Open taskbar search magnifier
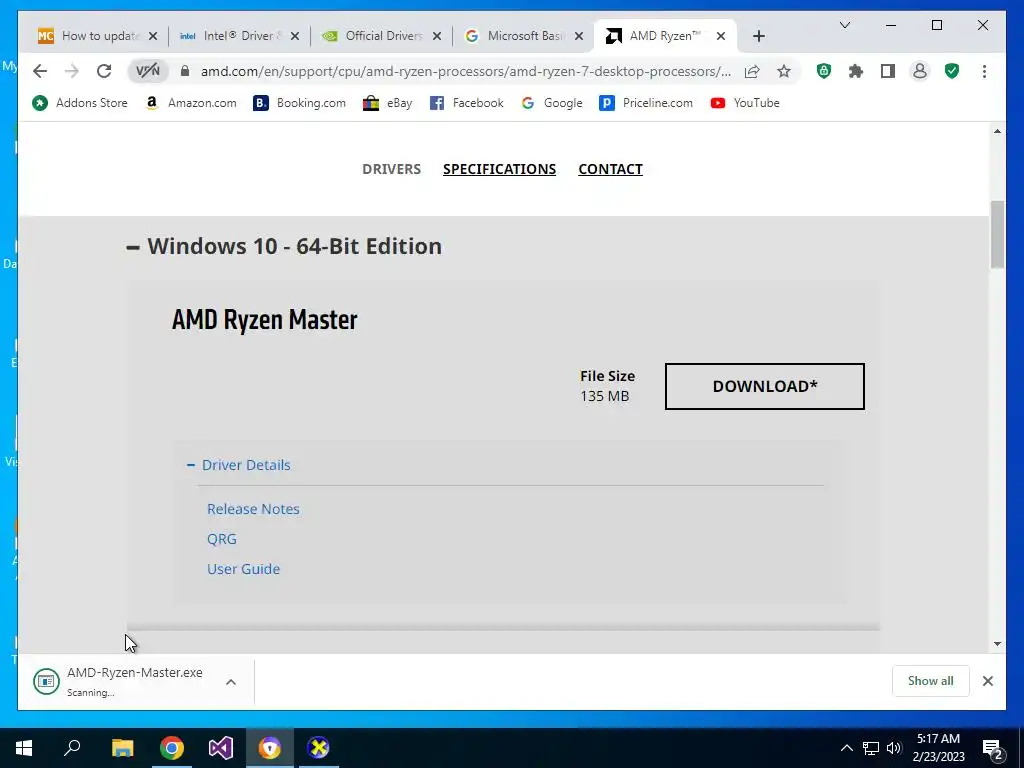This screenshot has width=1024, height=768. [x=72, y=748]
